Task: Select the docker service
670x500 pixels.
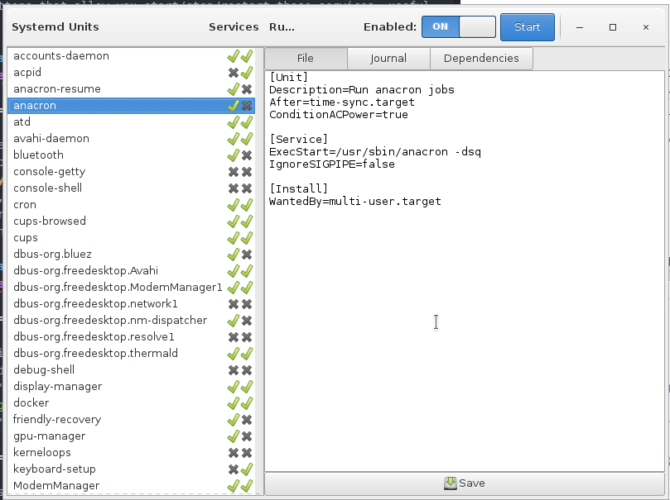Action: pyautogui.click(x=131, y=403)
